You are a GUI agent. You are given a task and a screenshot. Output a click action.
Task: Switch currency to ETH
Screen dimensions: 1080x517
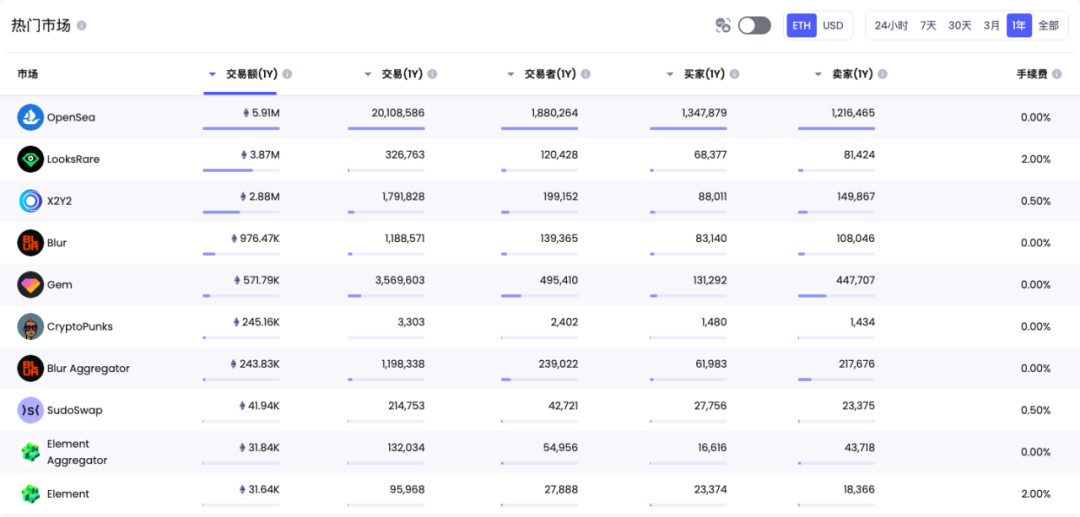pos(802,25)
